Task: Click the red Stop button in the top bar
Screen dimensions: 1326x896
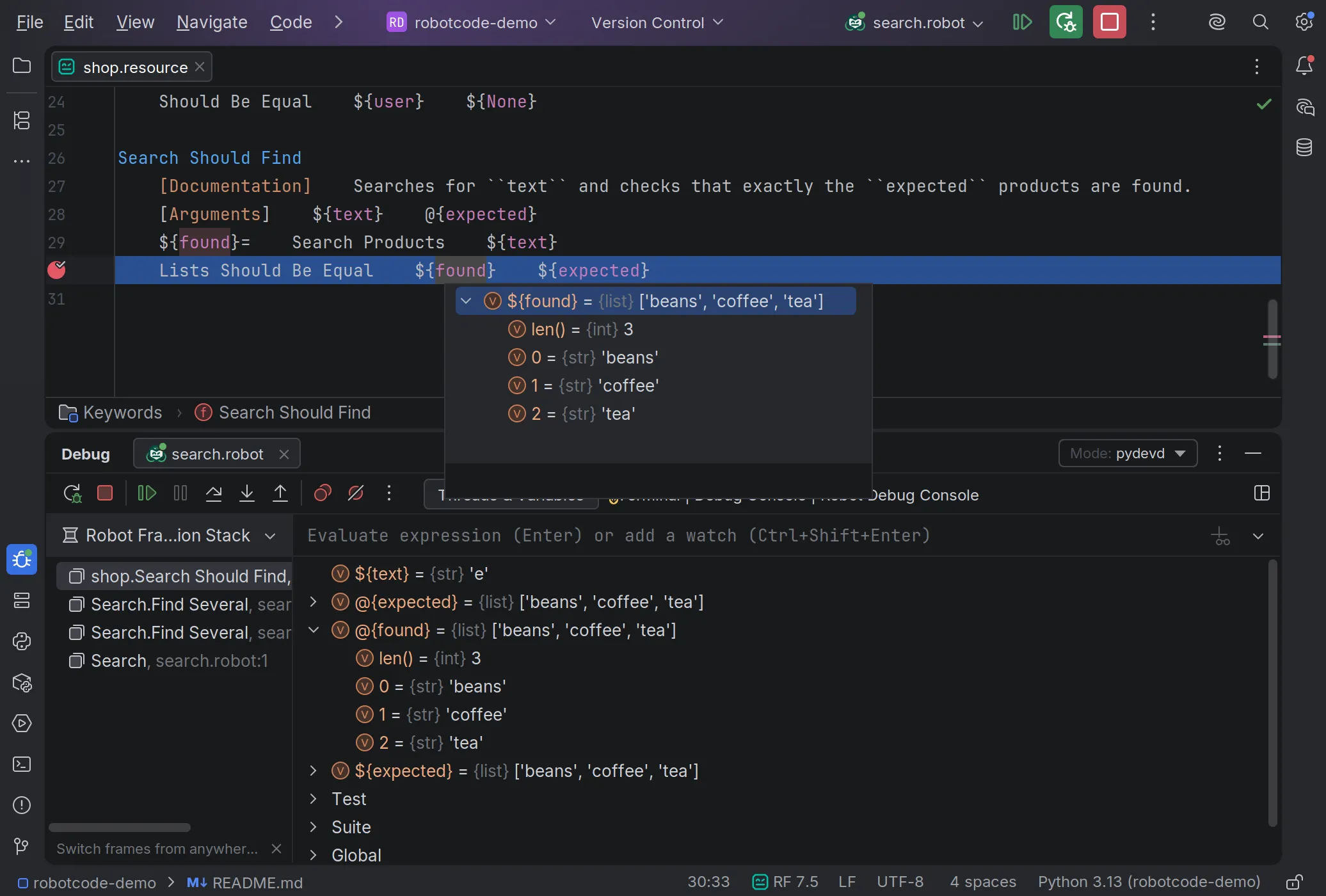Action: [1110, 22]
